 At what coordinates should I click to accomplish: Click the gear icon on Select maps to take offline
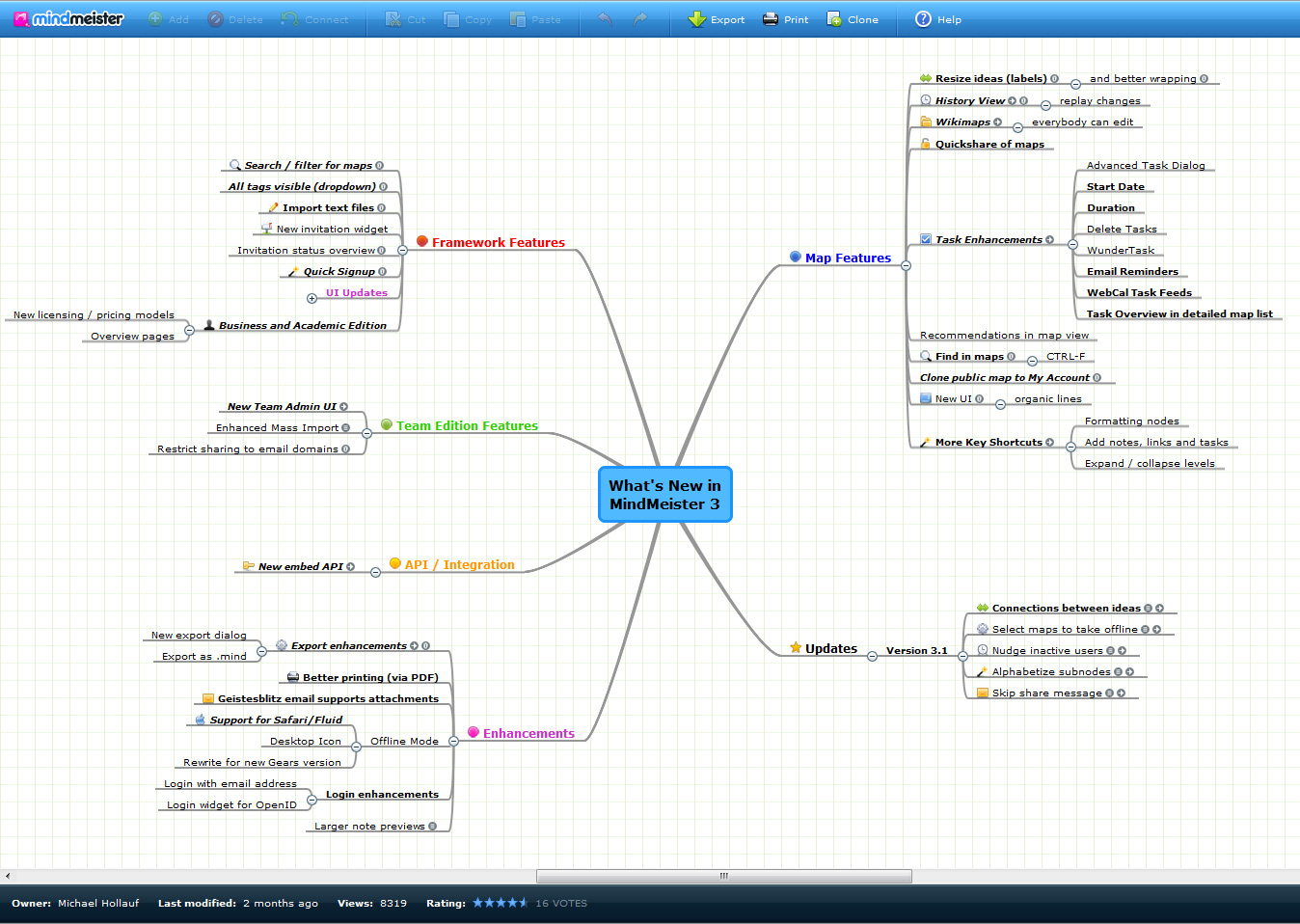point(983,629)
